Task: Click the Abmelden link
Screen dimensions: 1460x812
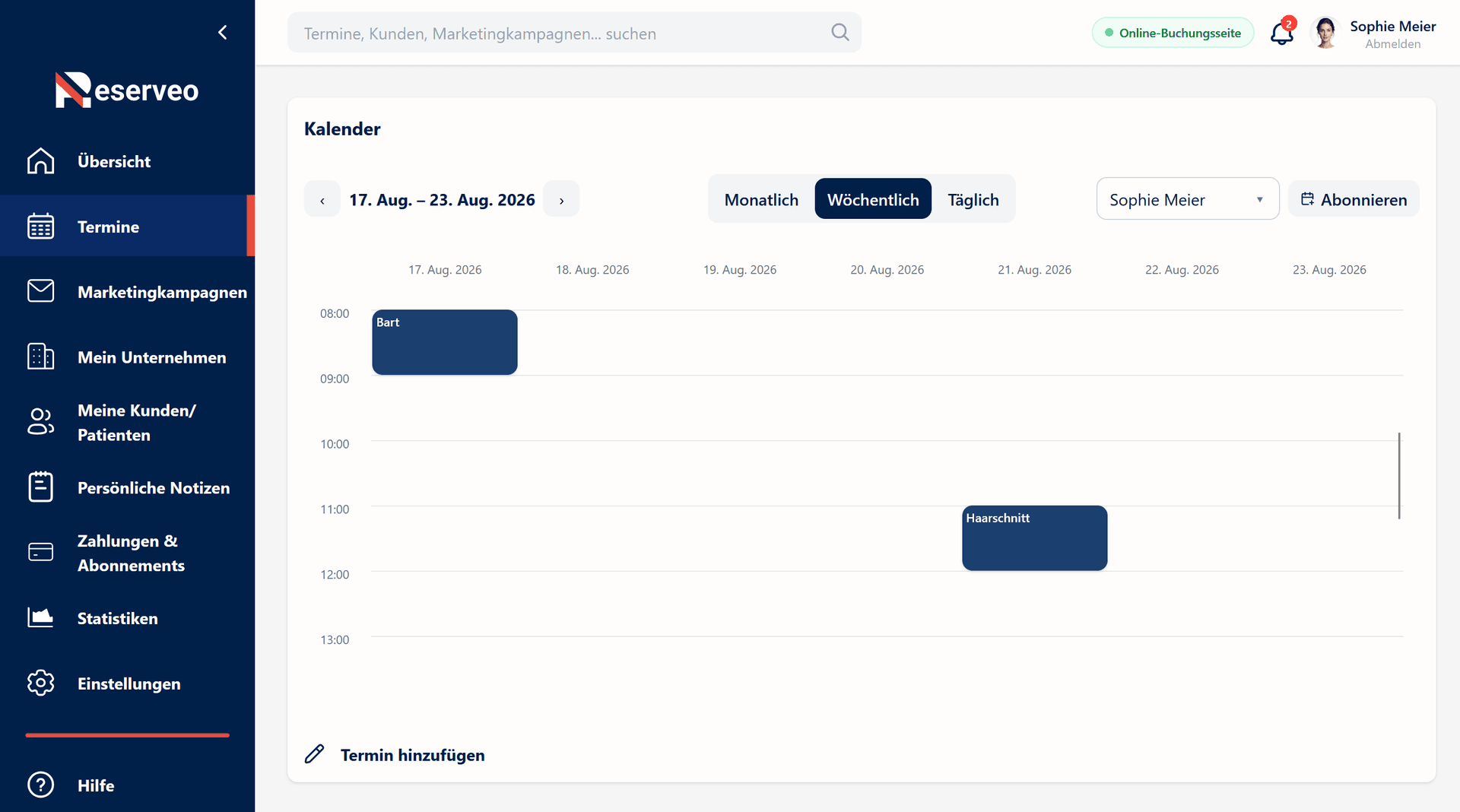Action: point(1392,44)
